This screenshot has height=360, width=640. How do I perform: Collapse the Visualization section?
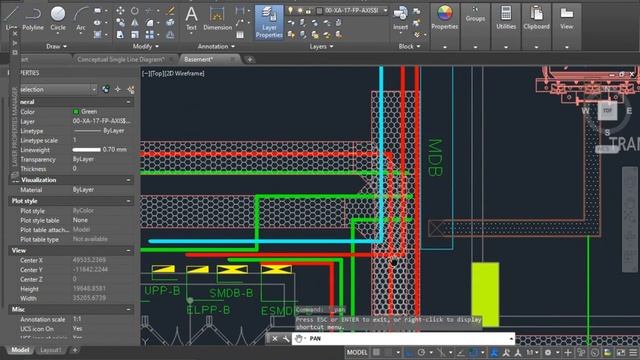coord(129,180)
